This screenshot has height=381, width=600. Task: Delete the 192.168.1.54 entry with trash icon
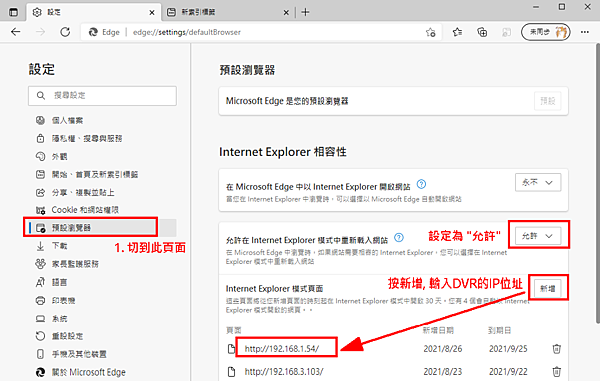[x=557, y=349]
